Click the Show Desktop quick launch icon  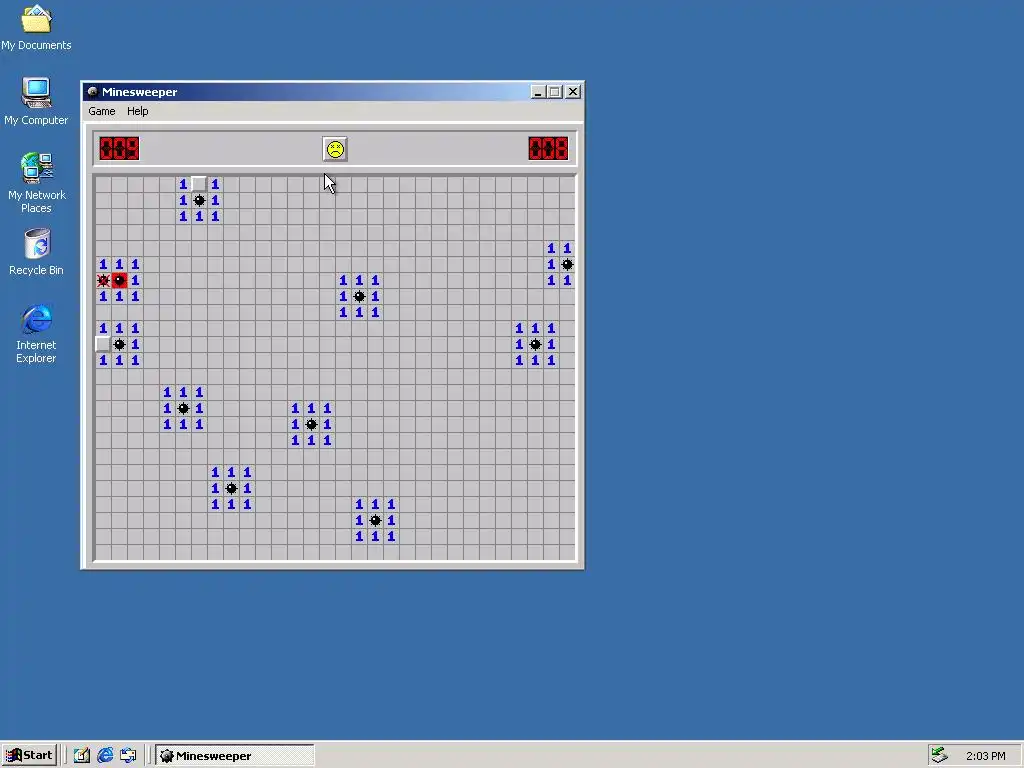pos(82,756)
